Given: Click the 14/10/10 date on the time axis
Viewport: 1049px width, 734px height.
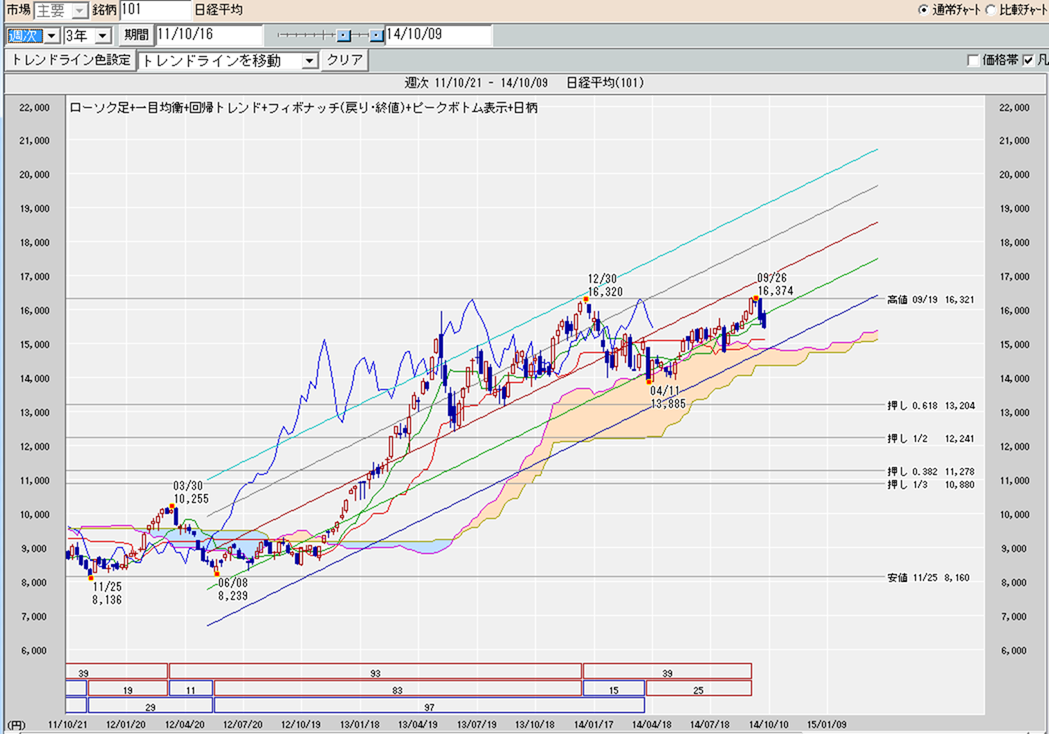Looking at the screenshot, I should [769, 725].
